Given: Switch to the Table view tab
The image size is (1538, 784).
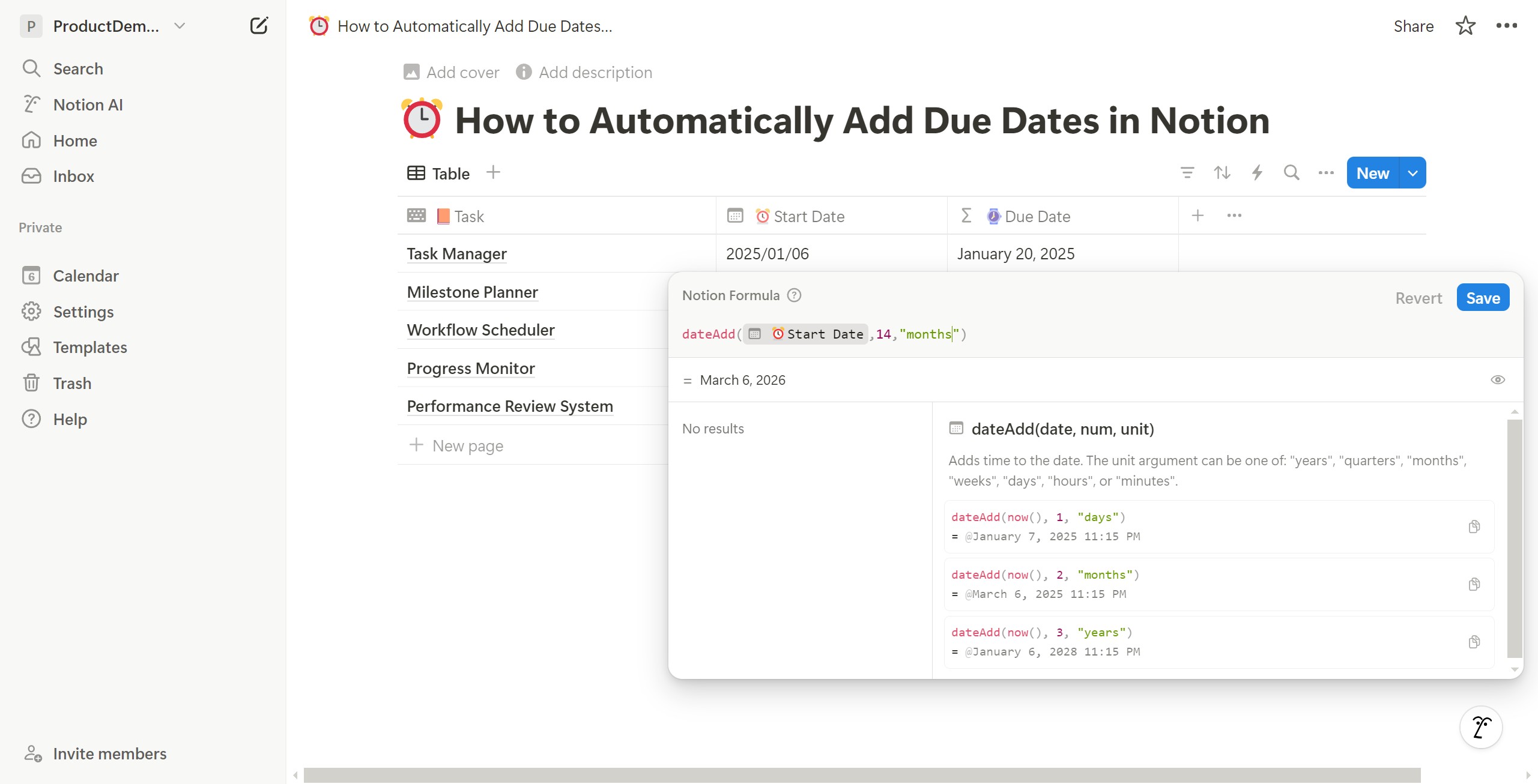Looking at the screenshot, I should 439,173.
